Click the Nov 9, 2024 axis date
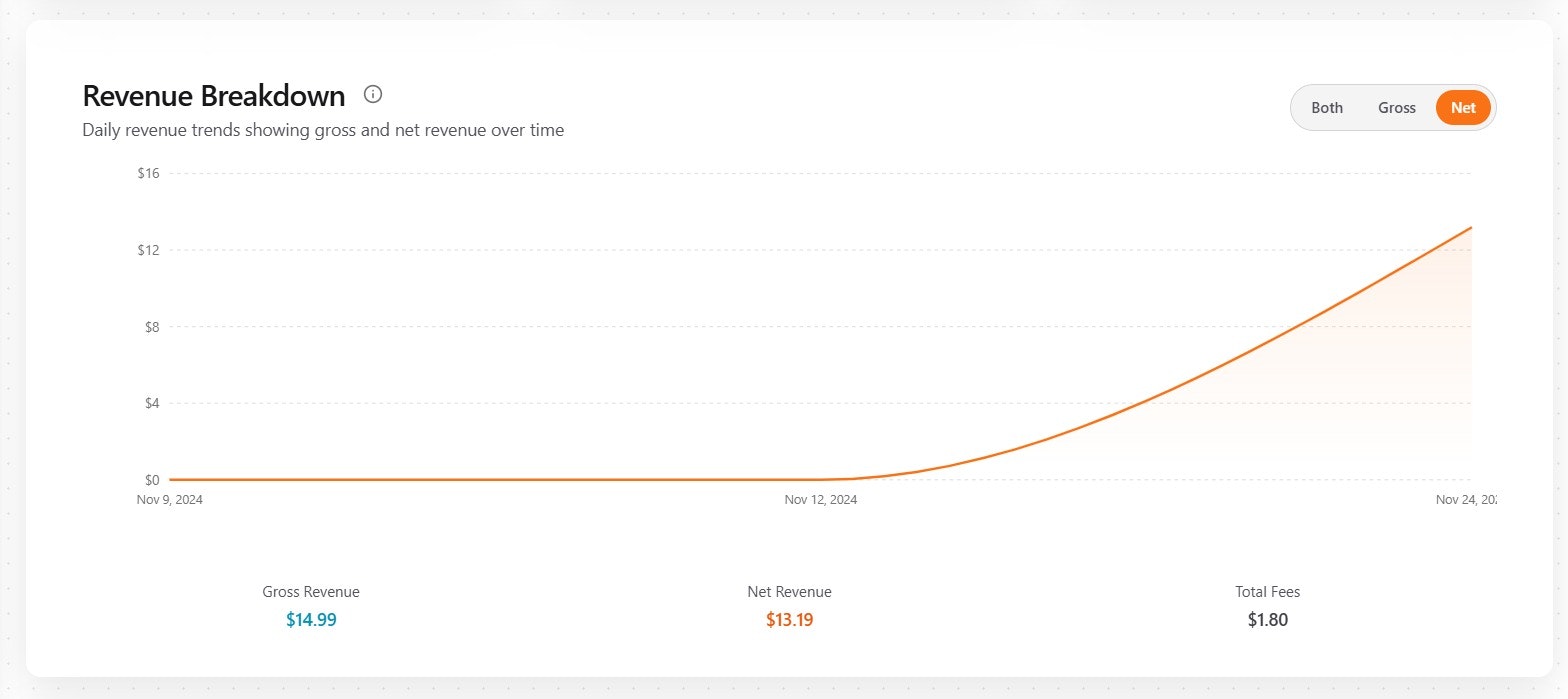The height and width of the screenshot is (699, 1568). point(170,500)
